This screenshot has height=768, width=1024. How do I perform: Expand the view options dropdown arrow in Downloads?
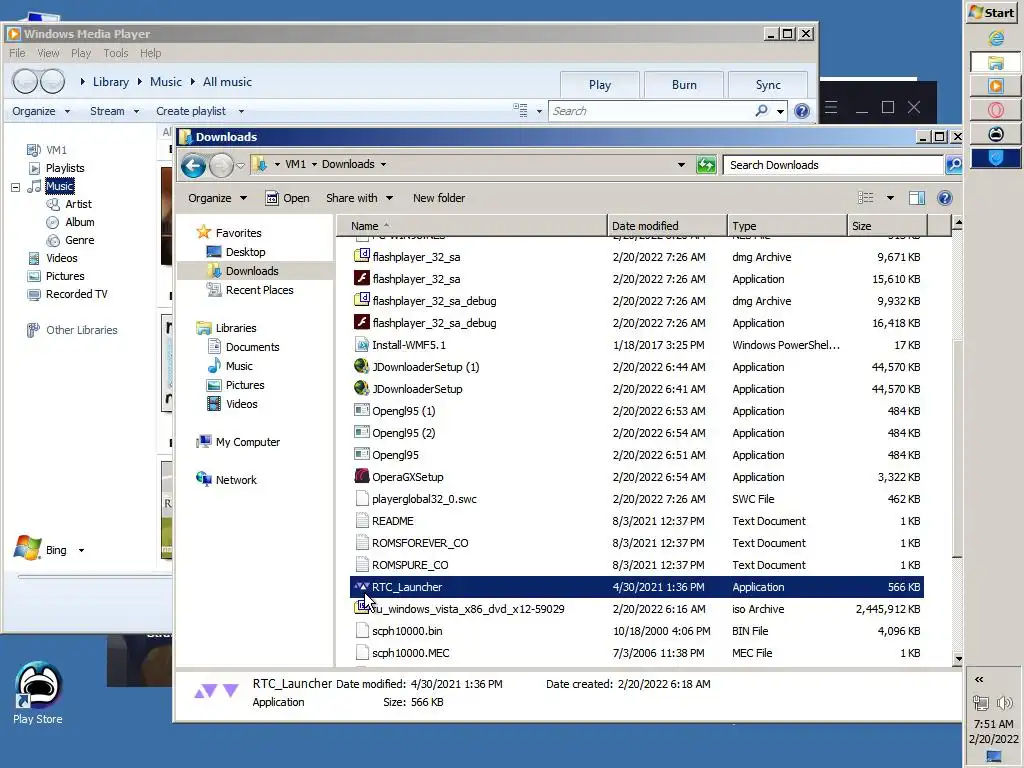[889, 198]
